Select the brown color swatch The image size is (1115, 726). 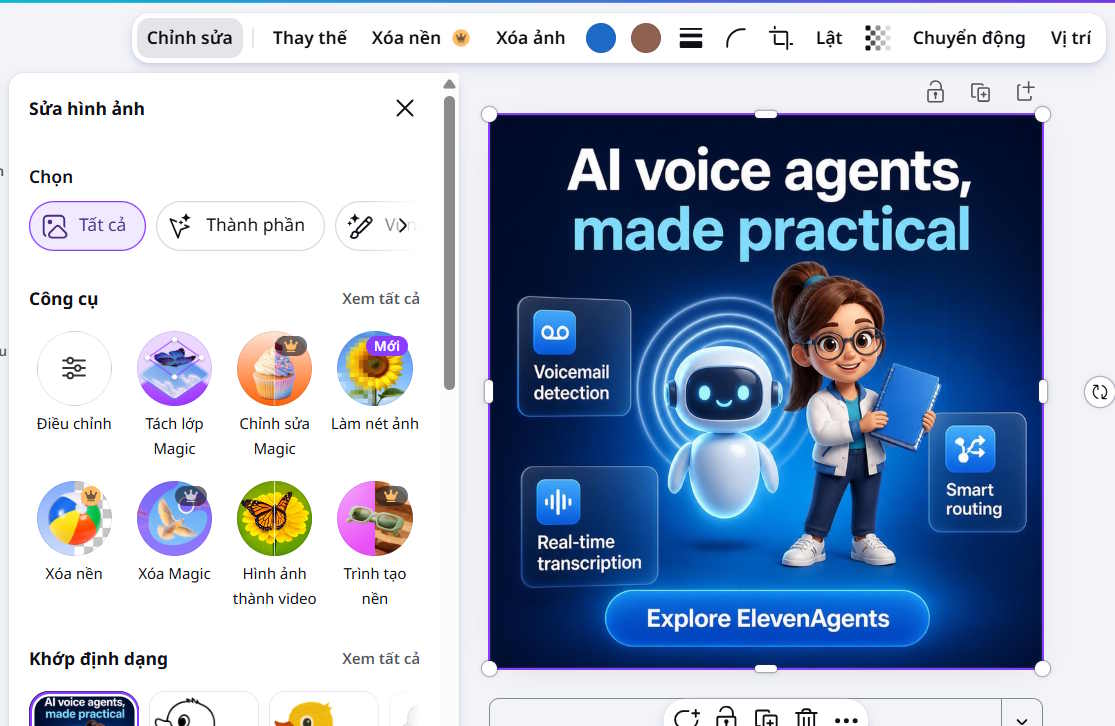[646, 38]
